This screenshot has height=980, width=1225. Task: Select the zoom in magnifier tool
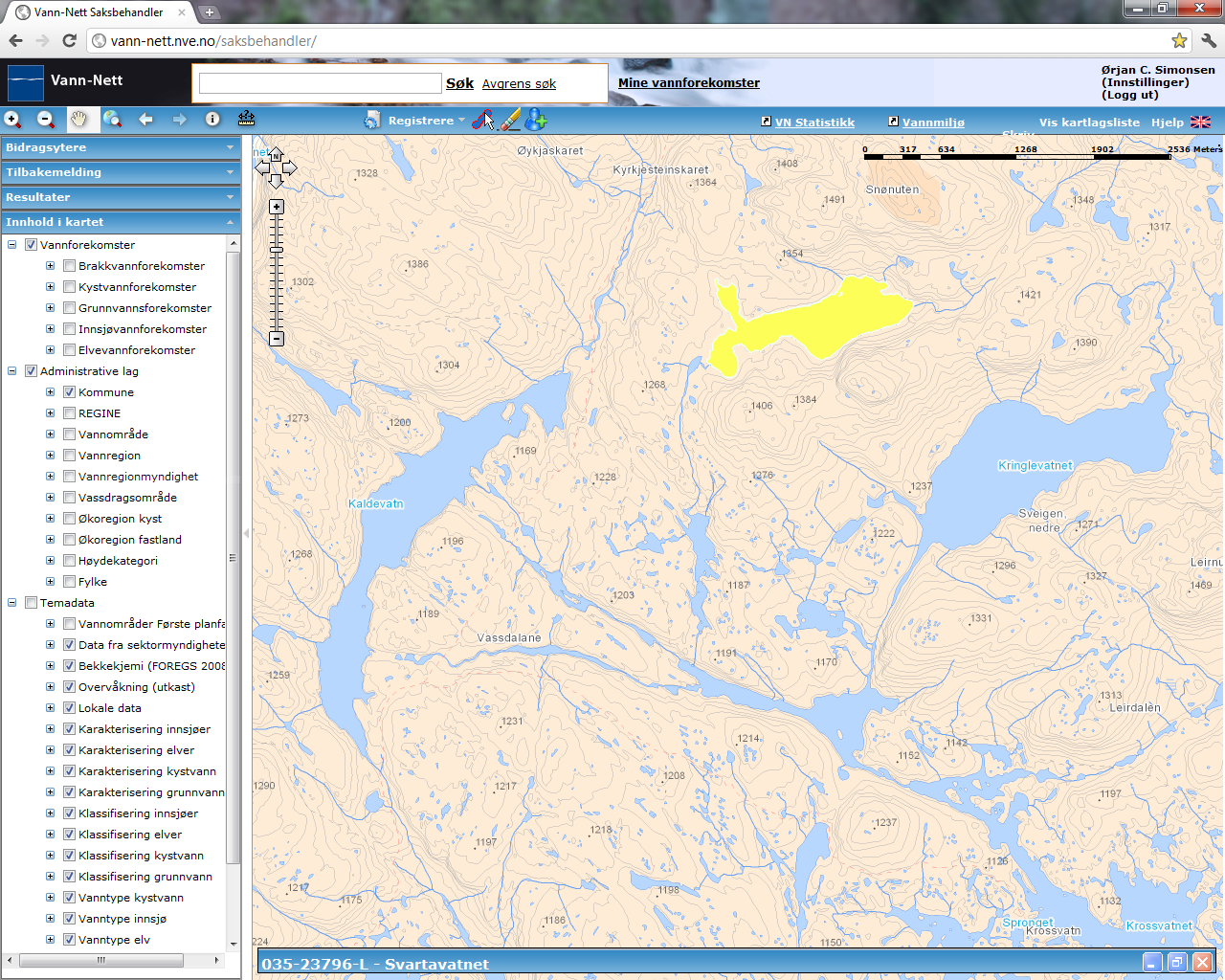coord(12,120)
